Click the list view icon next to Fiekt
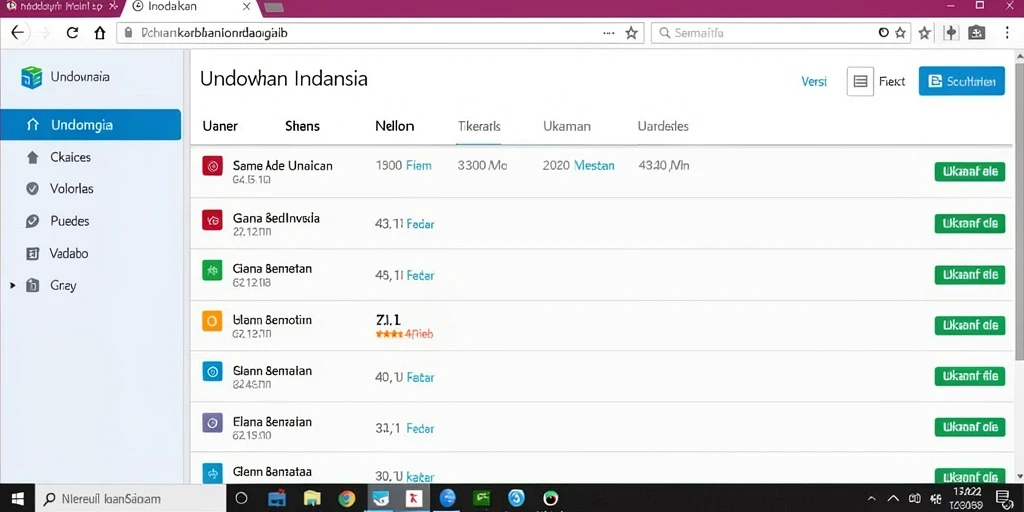The width and height of the screenshot is (1024, 512). [x=860, y=82]
